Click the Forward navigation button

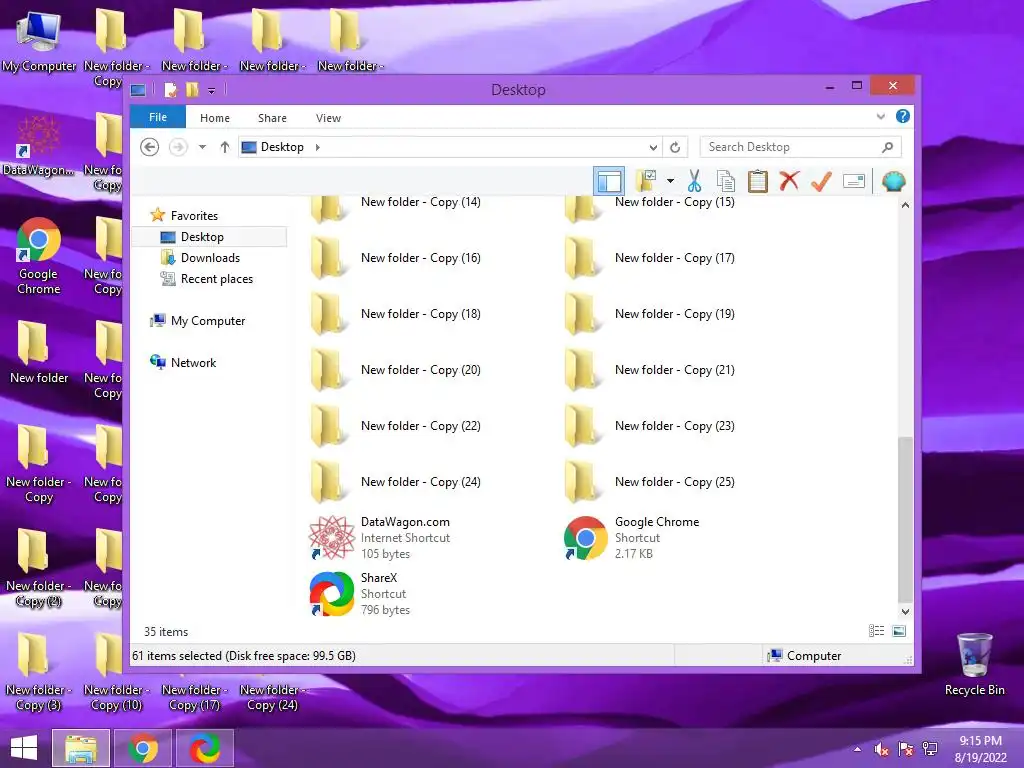pyautogui.click(x=178, y=147)
